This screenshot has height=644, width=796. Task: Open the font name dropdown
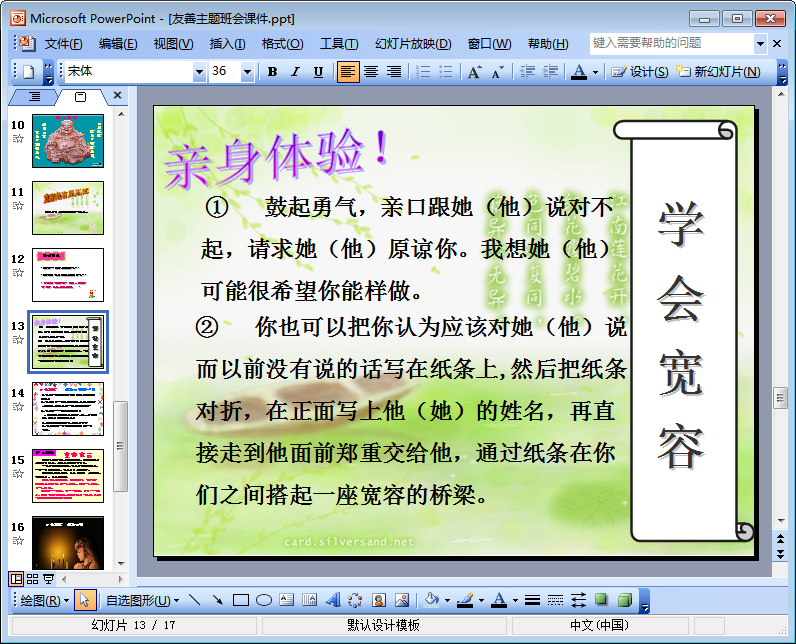click(x=200, y=72)
